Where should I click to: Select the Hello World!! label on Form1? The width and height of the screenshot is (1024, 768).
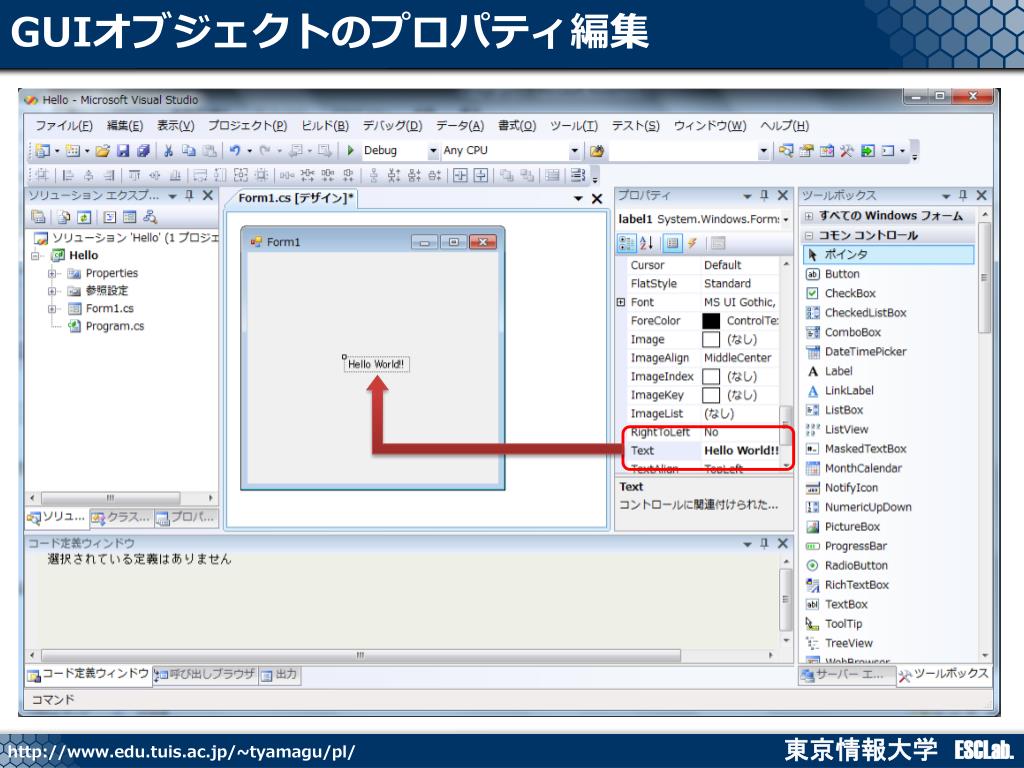[376, 364]
